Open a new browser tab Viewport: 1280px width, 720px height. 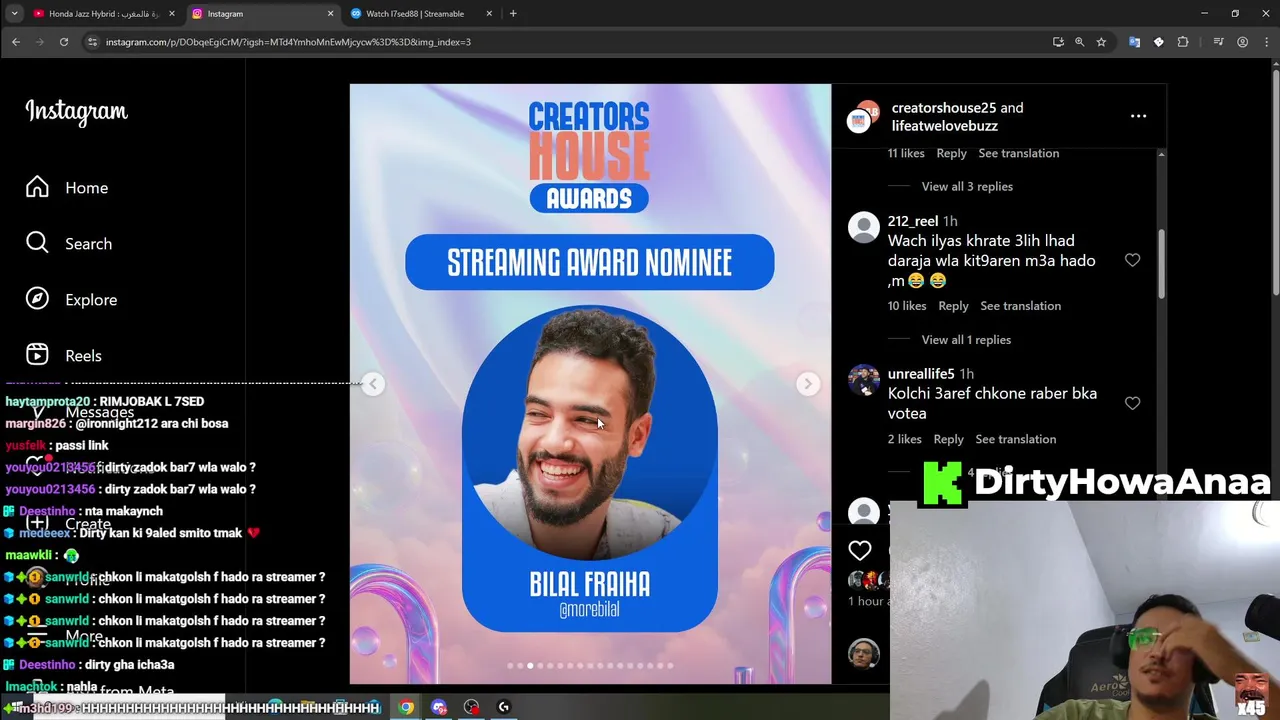[513, 14]
